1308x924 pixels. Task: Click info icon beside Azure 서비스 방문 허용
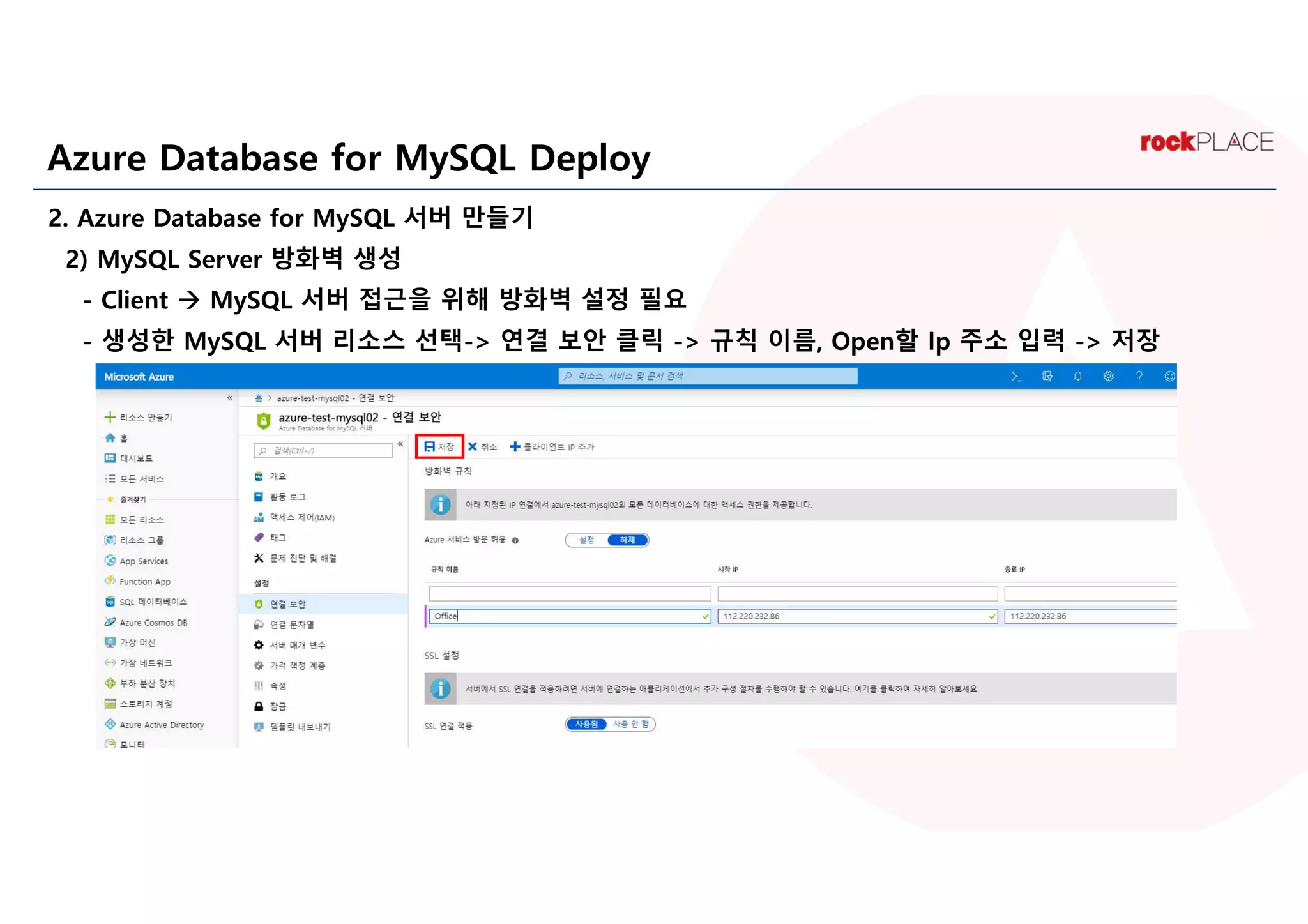click(x=515, y=540)
